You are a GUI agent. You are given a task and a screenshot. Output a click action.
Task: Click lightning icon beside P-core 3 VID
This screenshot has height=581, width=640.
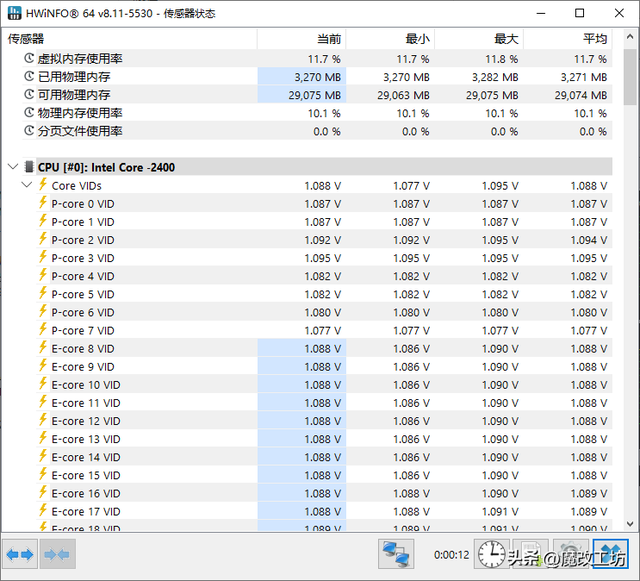(43, 257)
